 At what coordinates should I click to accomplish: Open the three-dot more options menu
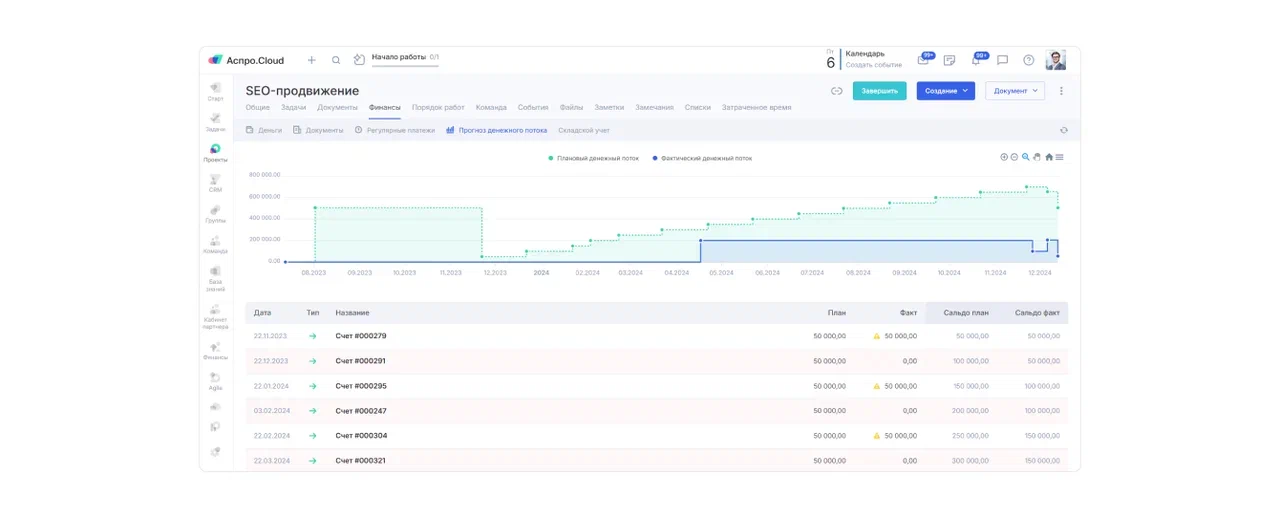tap(1061, 91)
